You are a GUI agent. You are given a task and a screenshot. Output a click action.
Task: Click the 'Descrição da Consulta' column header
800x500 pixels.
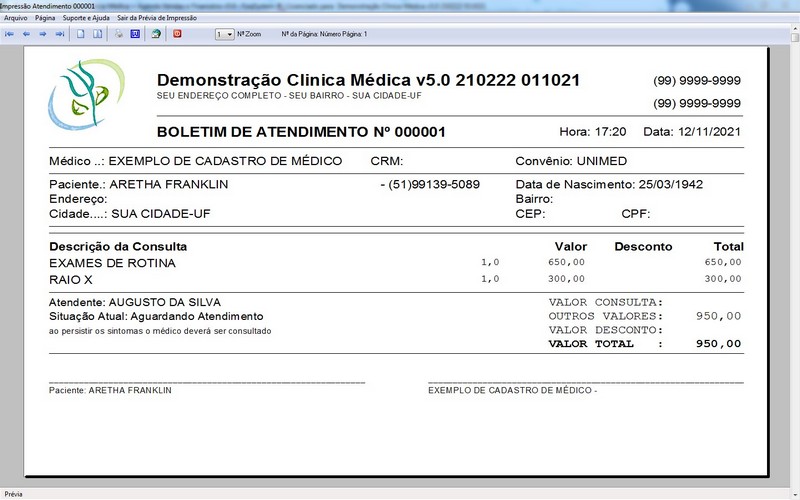pos(118,247)
